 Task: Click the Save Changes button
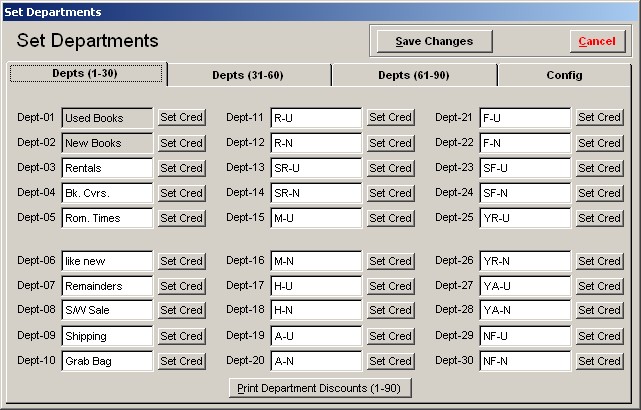click(434, 41)
